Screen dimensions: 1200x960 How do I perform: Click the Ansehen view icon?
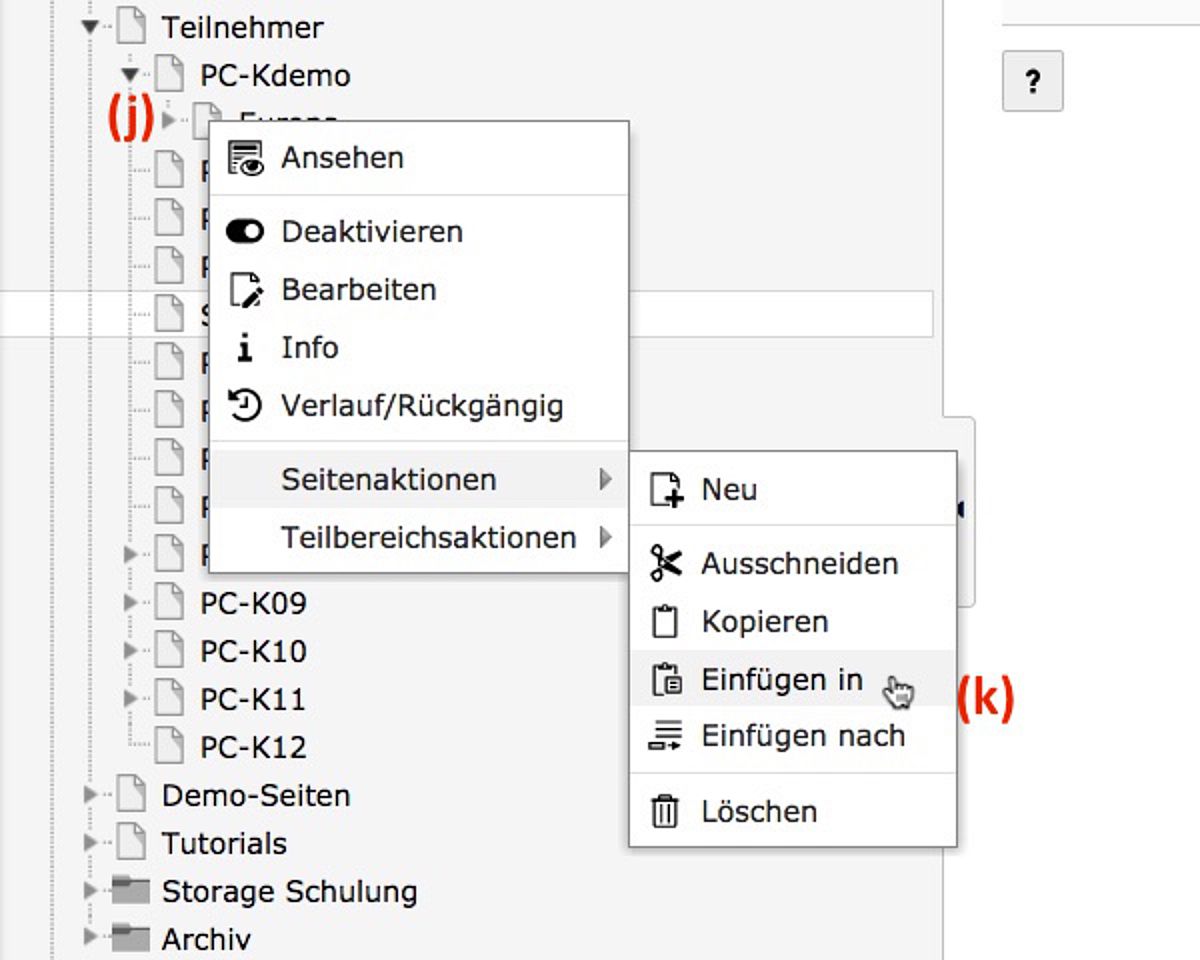[245, 158]
